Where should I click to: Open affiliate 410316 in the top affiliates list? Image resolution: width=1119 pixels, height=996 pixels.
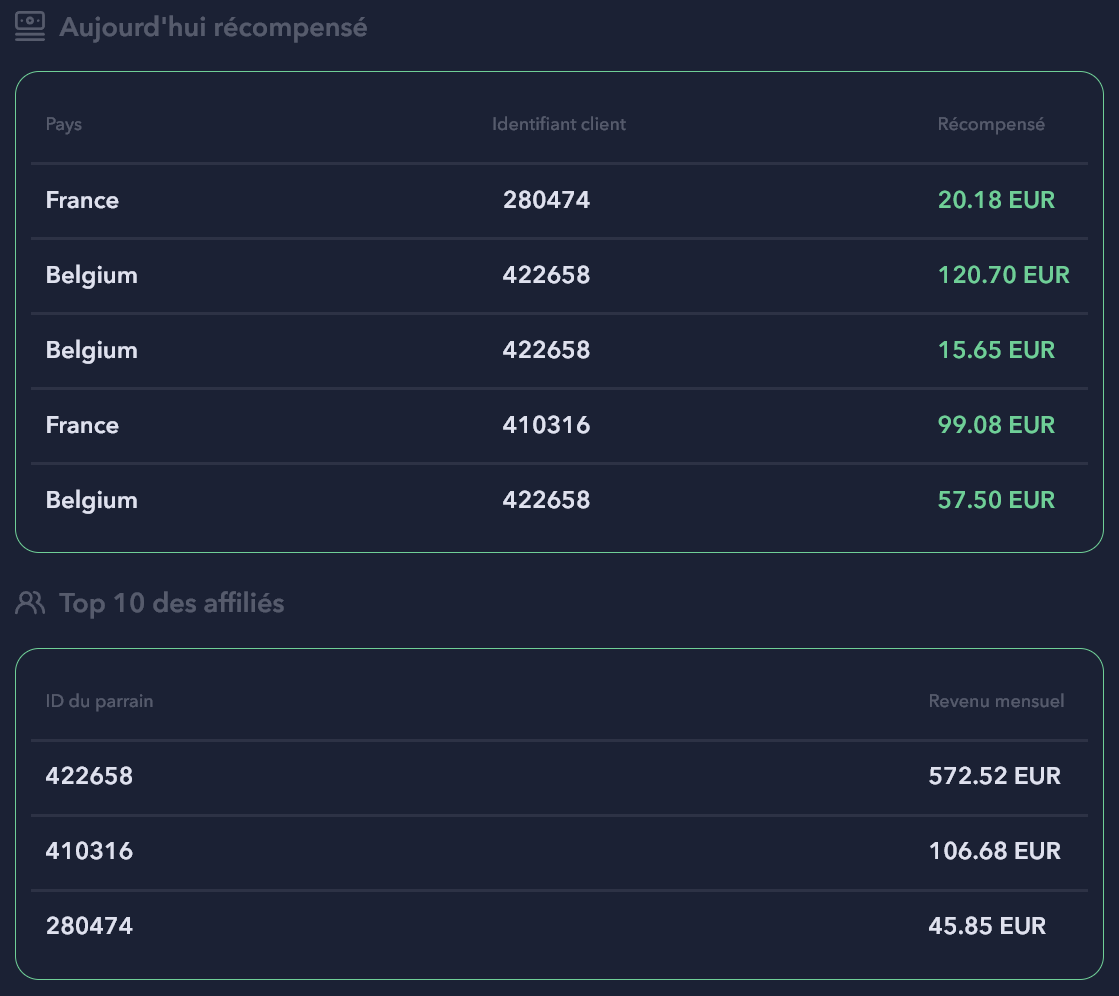click(89, 851)
